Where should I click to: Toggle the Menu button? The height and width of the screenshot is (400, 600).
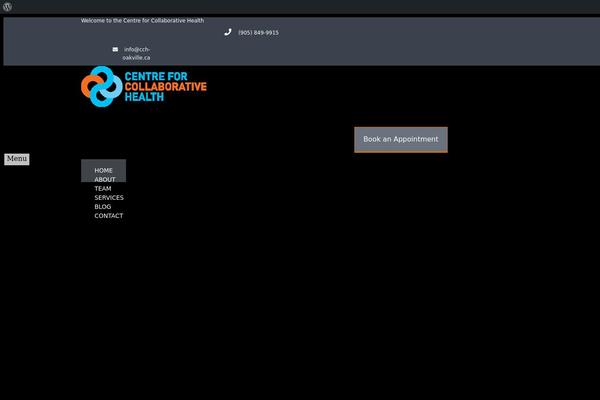17,159
